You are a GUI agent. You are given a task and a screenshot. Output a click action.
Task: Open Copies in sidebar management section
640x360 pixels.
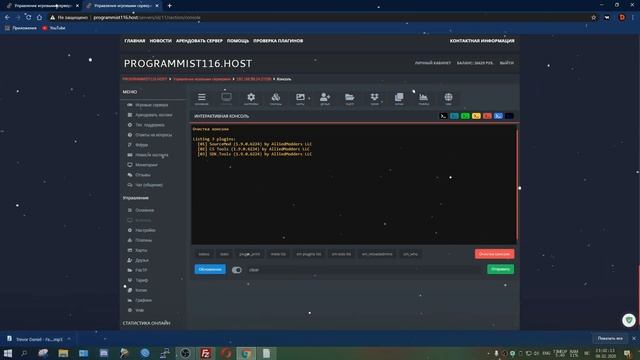[x=141, y=290]
